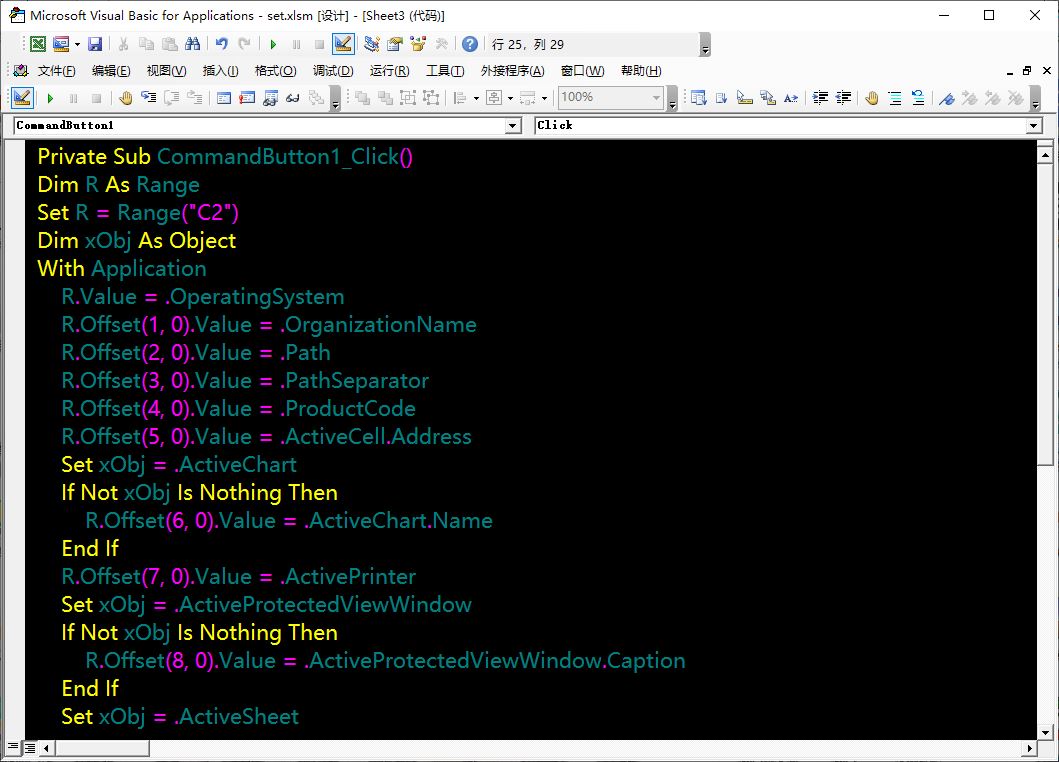Open the 调试(D) debug menu

[x=333, y=71]
